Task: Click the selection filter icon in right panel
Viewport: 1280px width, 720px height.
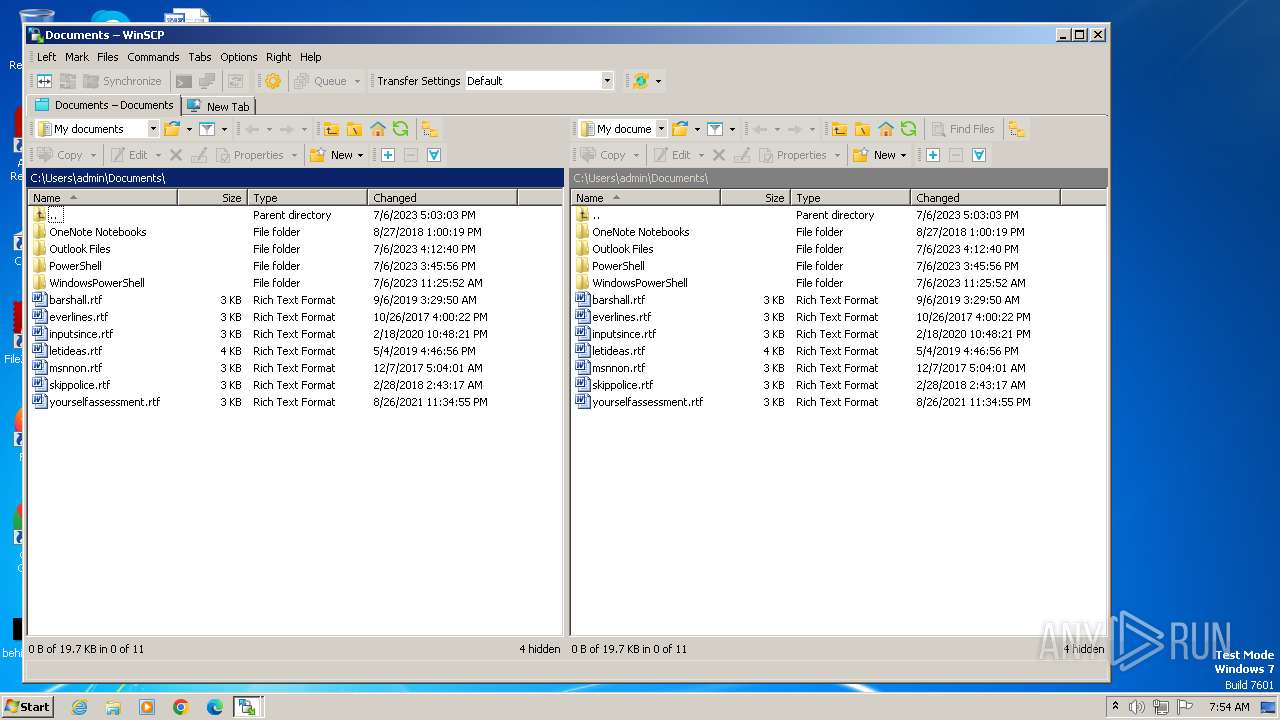Action: tap(979, 155)
